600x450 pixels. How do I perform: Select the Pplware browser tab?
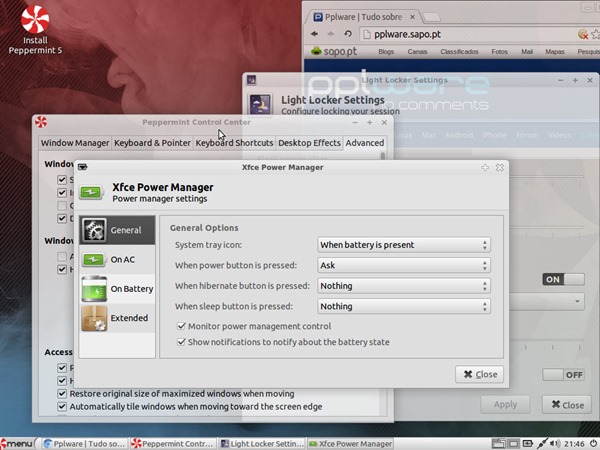[363, 17]
